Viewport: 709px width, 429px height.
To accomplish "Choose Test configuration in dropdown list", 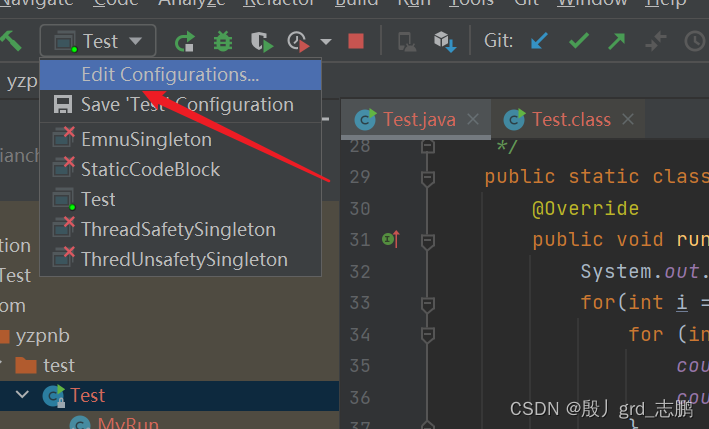I will click(x=180, y=199).
